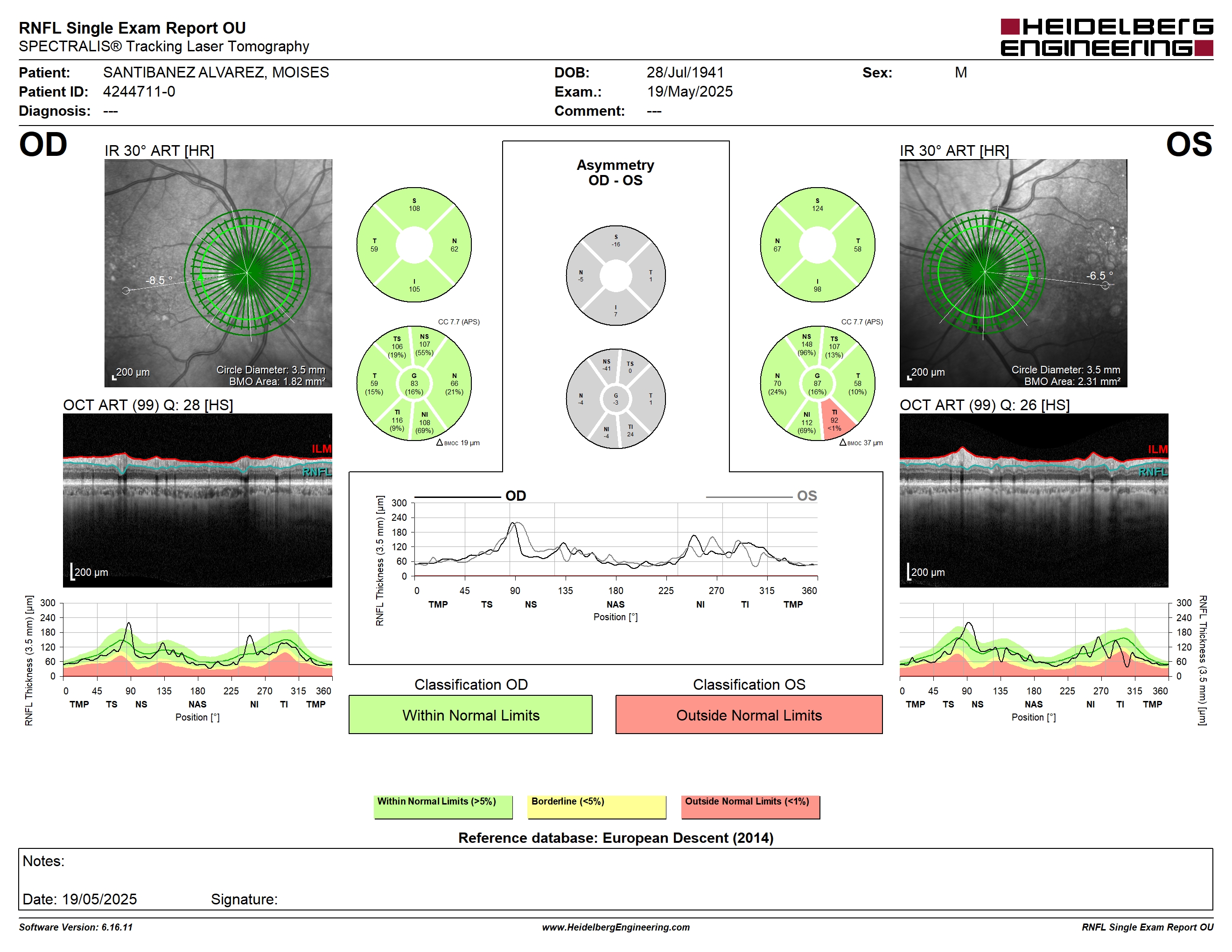
Task: Click the patient name SANTIBANEZ ALVAREZ, MOISES
Action: tap(216, 72)
